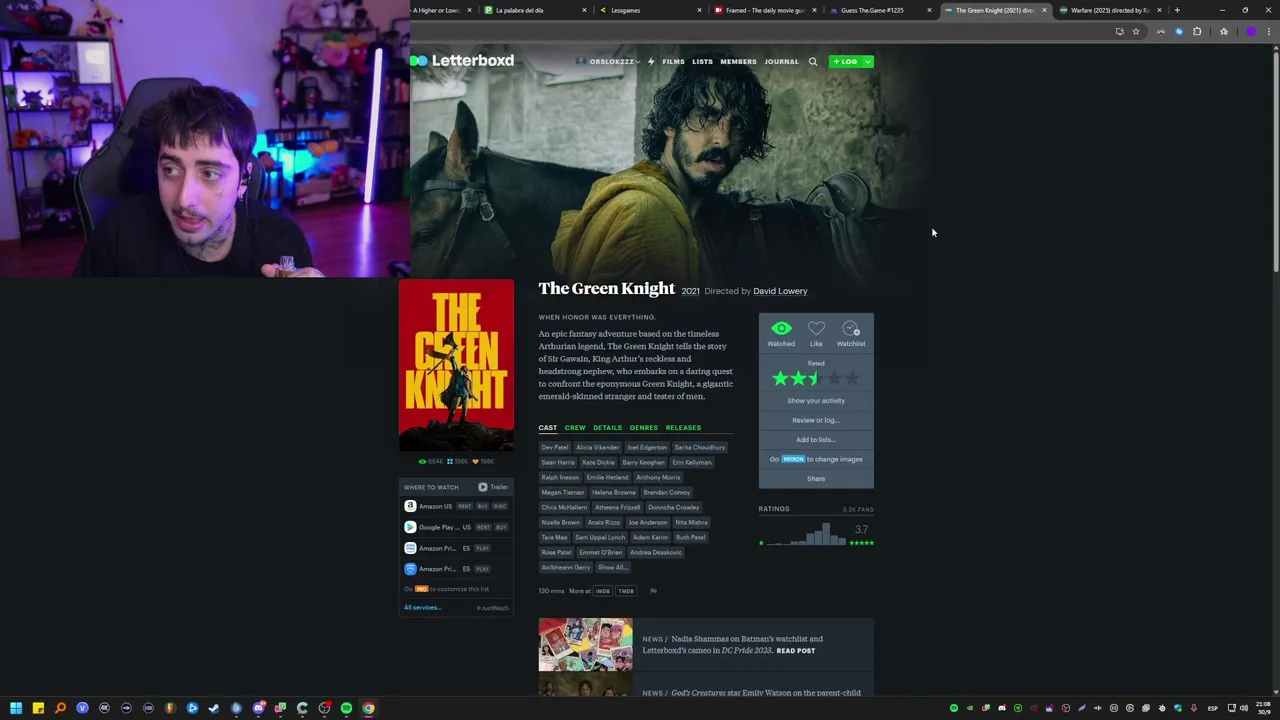Click BUY on the Google Play row
The height and width of the screenshot is (720, 1280).
tap(501, 527)
